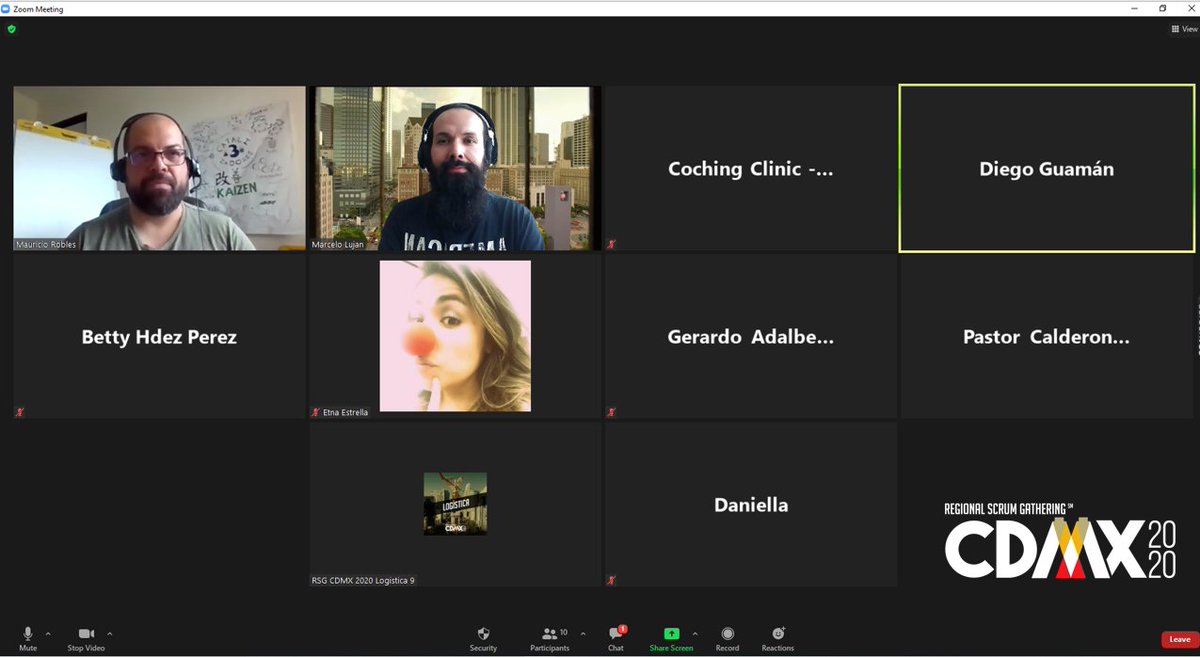1200x657 pixels.
Task: Click muted mic icon on Gerardo tile
Action: [x=611, y=412]
